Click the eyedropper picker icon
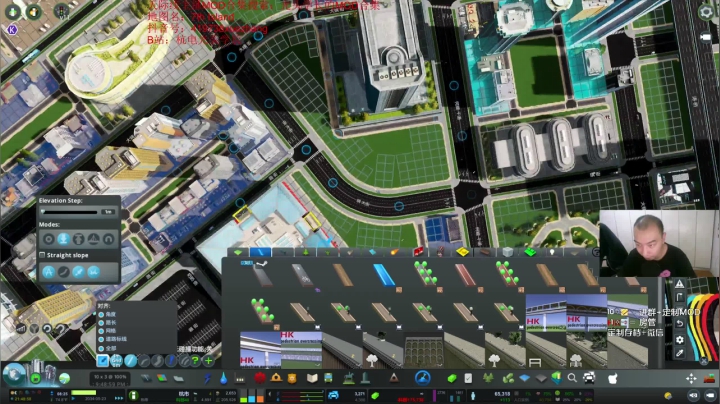The image size is (720, 404). pos(680,353)
